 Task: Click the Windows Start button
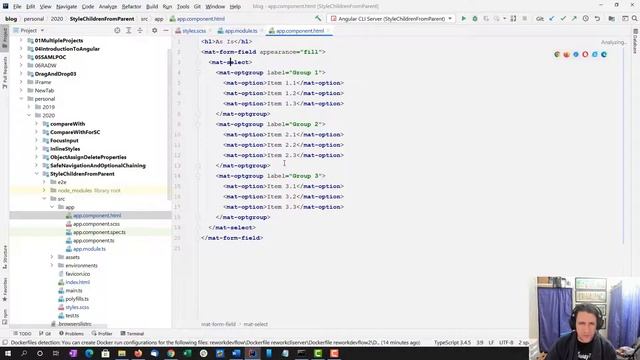pos(8,353)
